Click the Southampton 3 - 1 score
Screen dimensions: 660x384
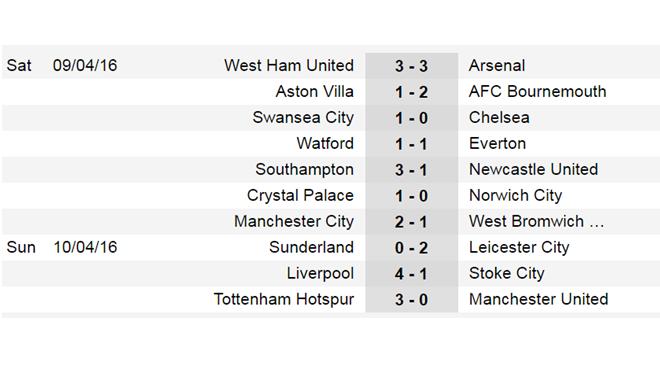tap(411, 170)
